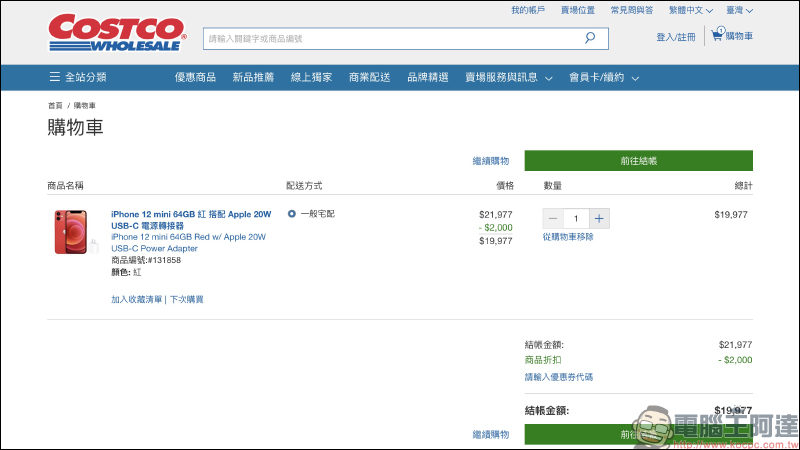Expand 賣場服務與訊息 menu

pos(509,78)
